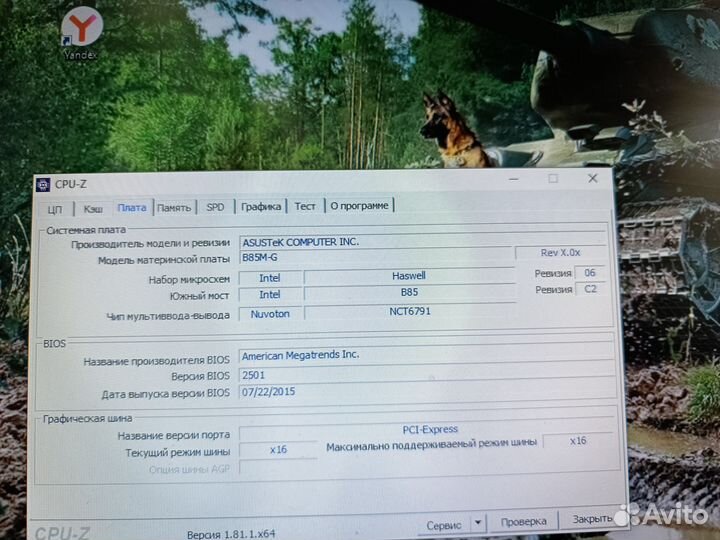Click the Nuvoton chip vendor value
Screen dimensions: 720x540
click(x=270, y=314)
